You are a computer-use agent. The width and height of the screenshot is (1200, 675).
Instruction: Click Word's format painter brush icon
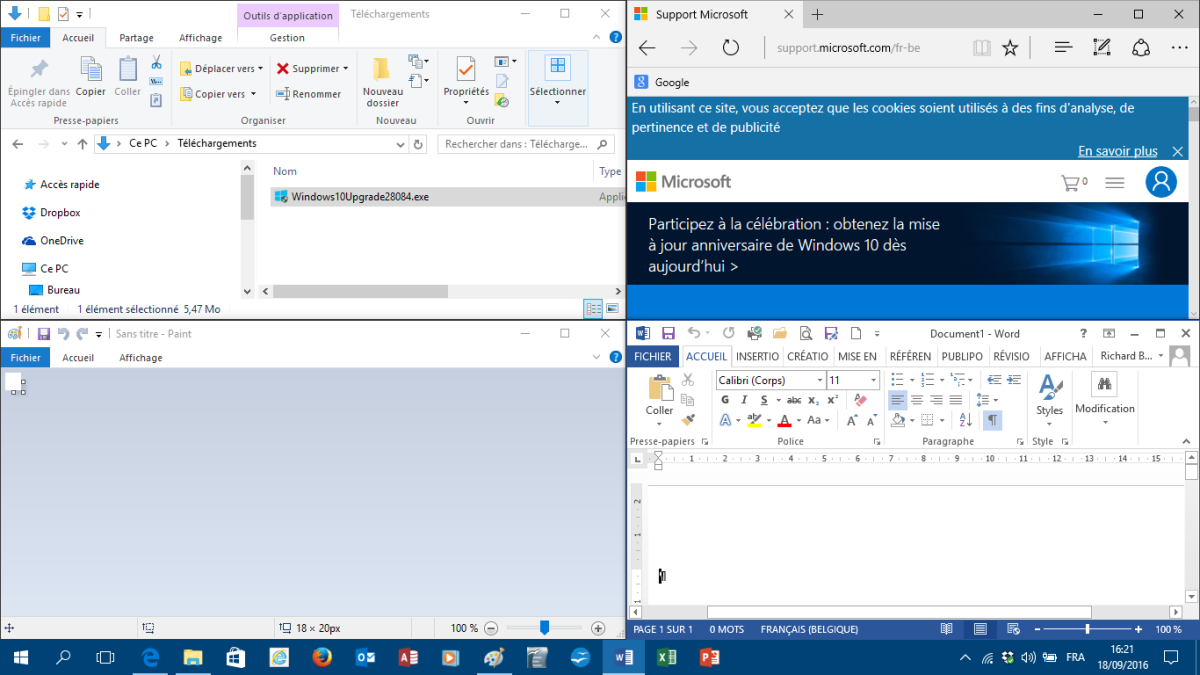(x=688, y=420)
